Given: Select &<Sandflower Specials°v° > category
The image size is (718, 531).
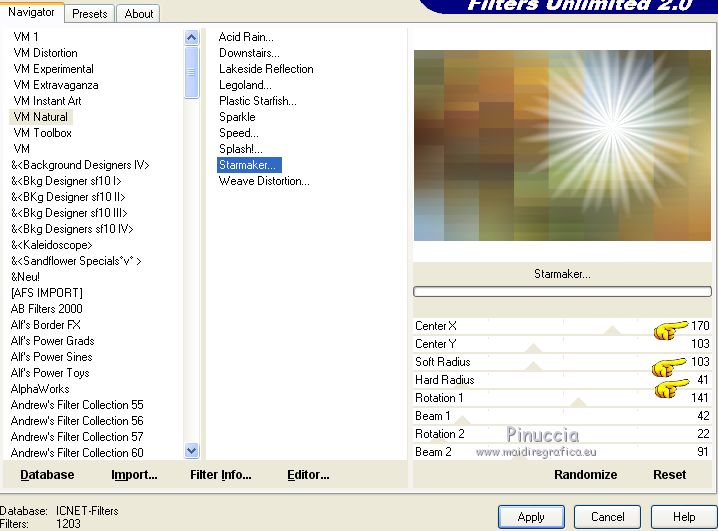Looking at the screenshot, I should [76, 261].
